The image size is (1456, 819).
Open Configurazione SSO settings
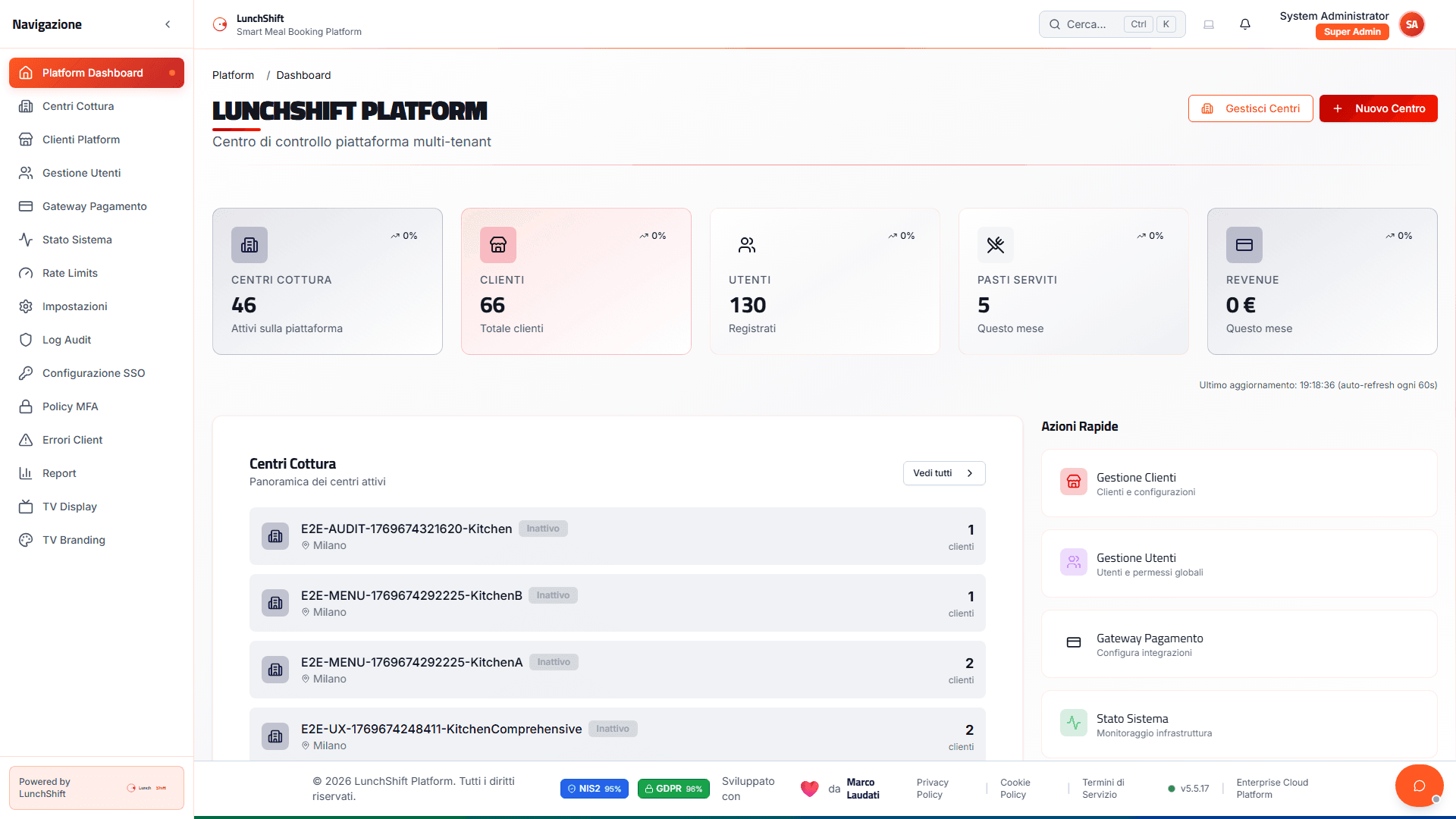(93, 372)
